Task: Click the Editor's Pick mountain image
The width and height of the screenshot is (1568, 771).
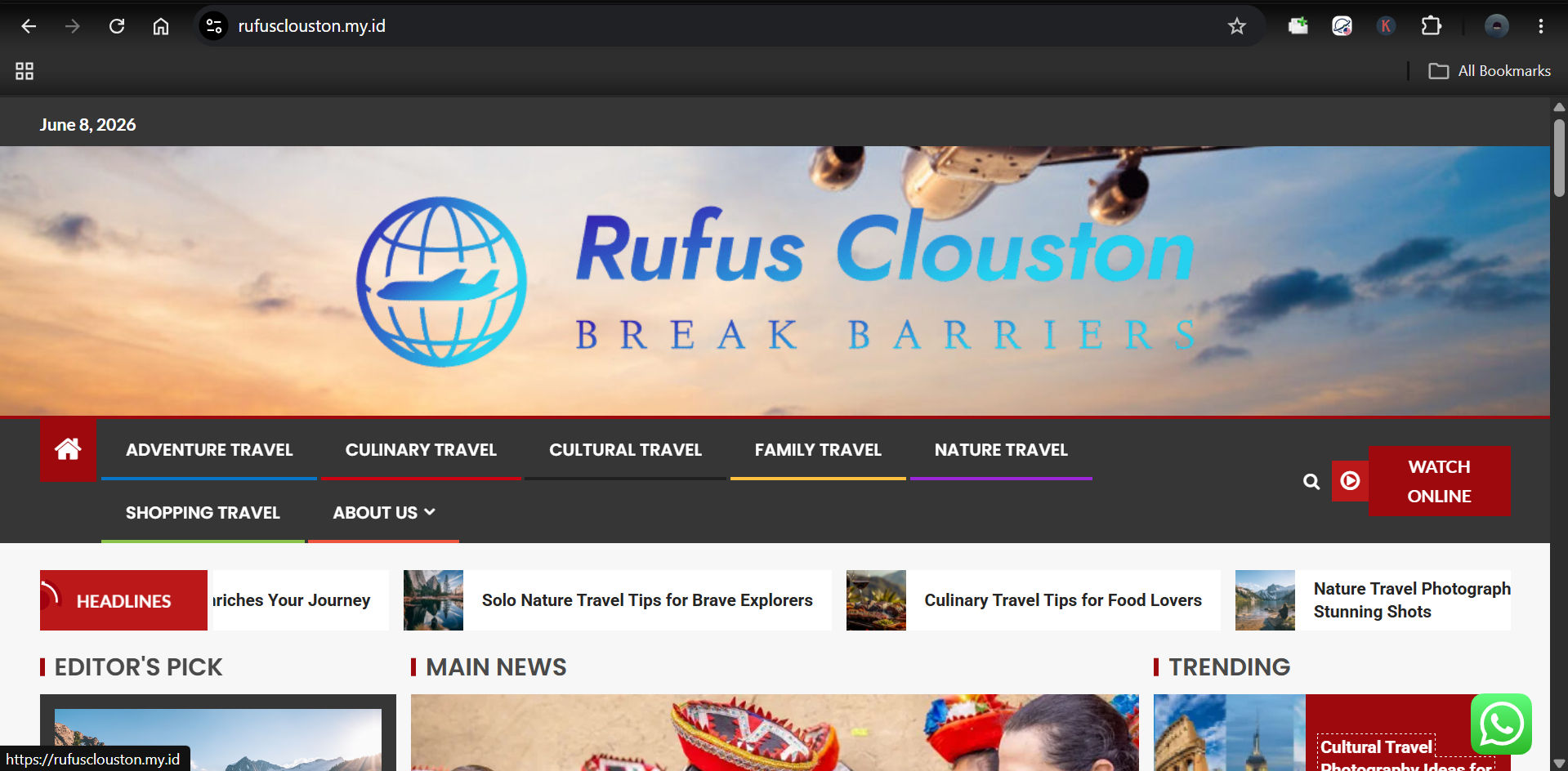Action: 218,740
